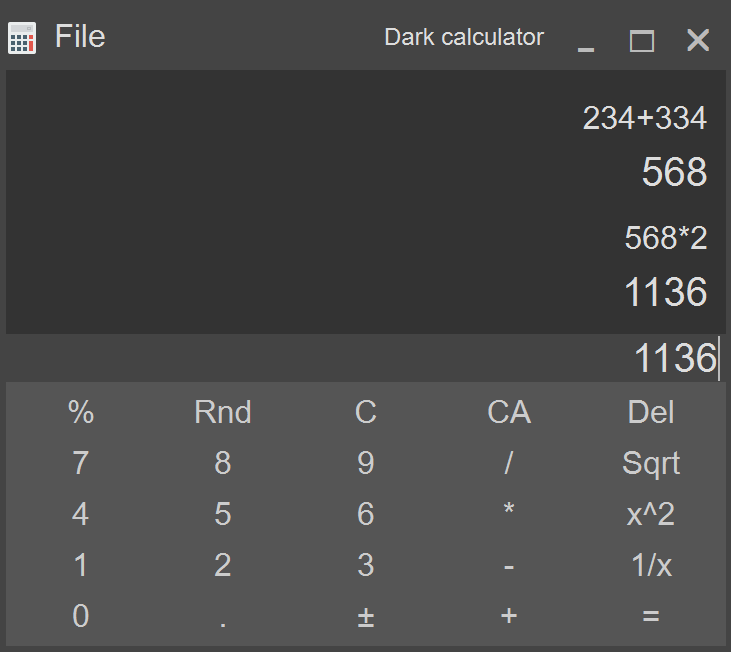
Task: Select the history result 568
Action: pyautogui.click(x=674, y=172)
